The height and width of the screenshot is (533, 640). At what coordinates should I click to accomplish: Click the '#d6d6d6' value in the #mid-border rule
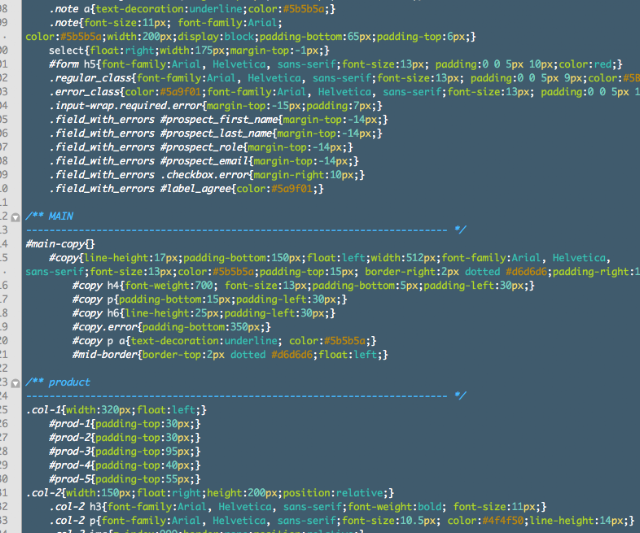tap(292, 355)
